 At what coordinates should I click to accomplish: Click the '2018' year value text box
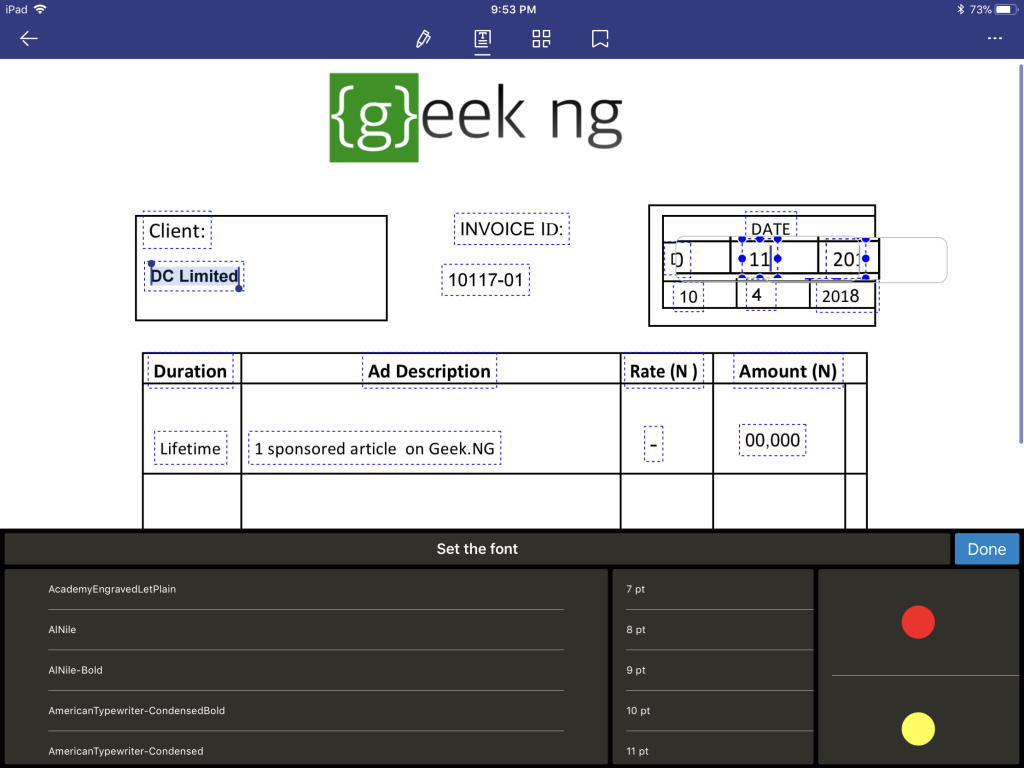coord(847,296)
